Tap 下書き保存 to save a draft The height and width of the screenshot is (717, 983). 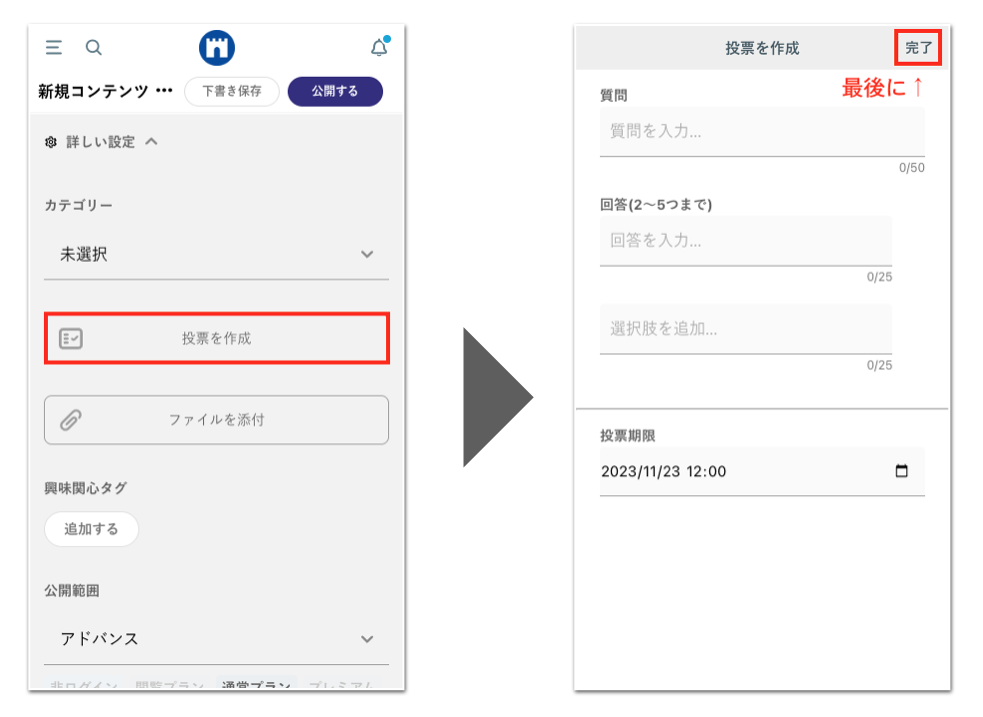(x=231, y=90)
